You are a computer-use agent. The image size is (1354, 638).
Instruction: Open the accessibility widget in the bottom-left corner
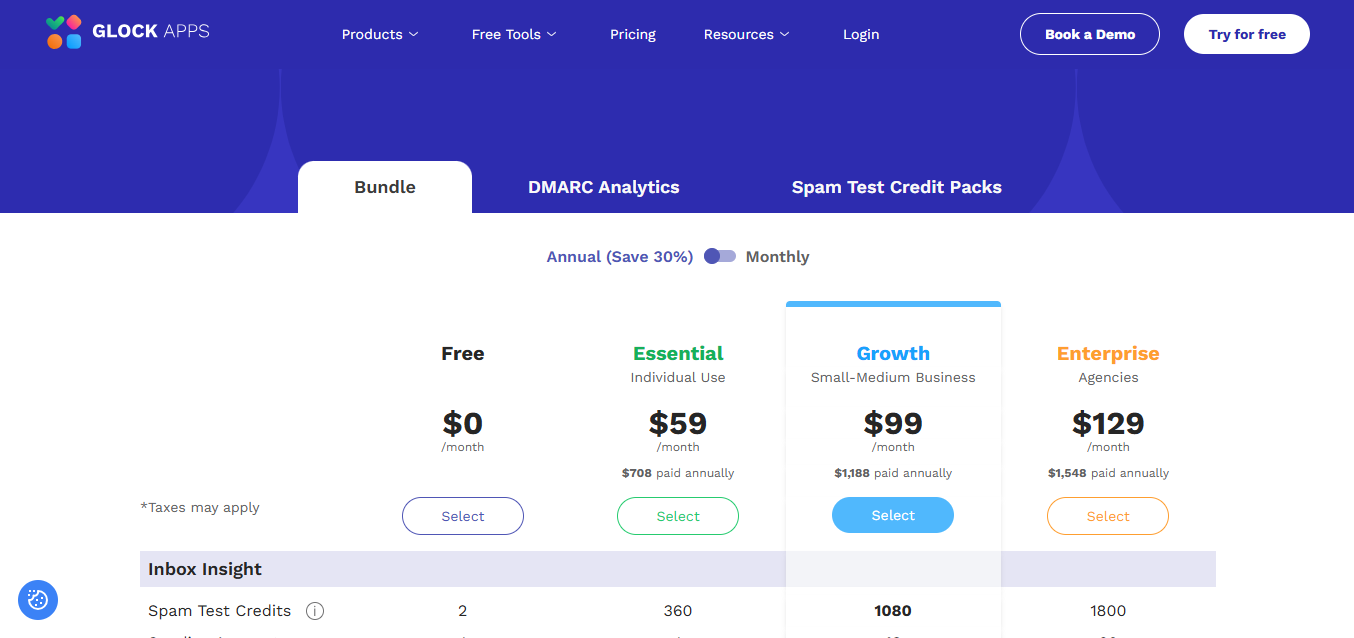coord(38,600)
